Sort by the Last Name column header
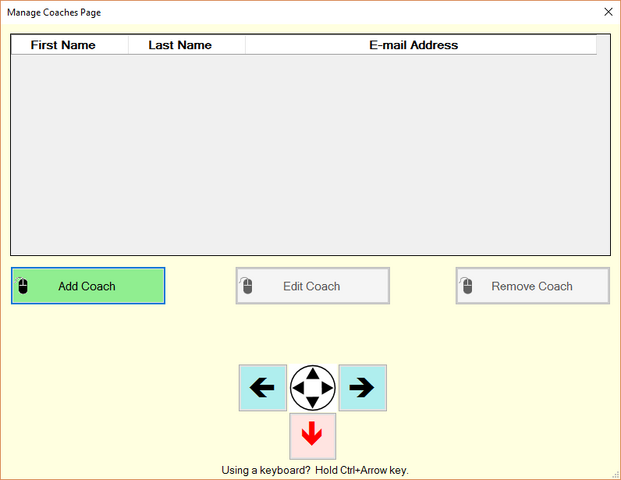The image size is (621, 480). pyautogui.click(x=187, y=45)
